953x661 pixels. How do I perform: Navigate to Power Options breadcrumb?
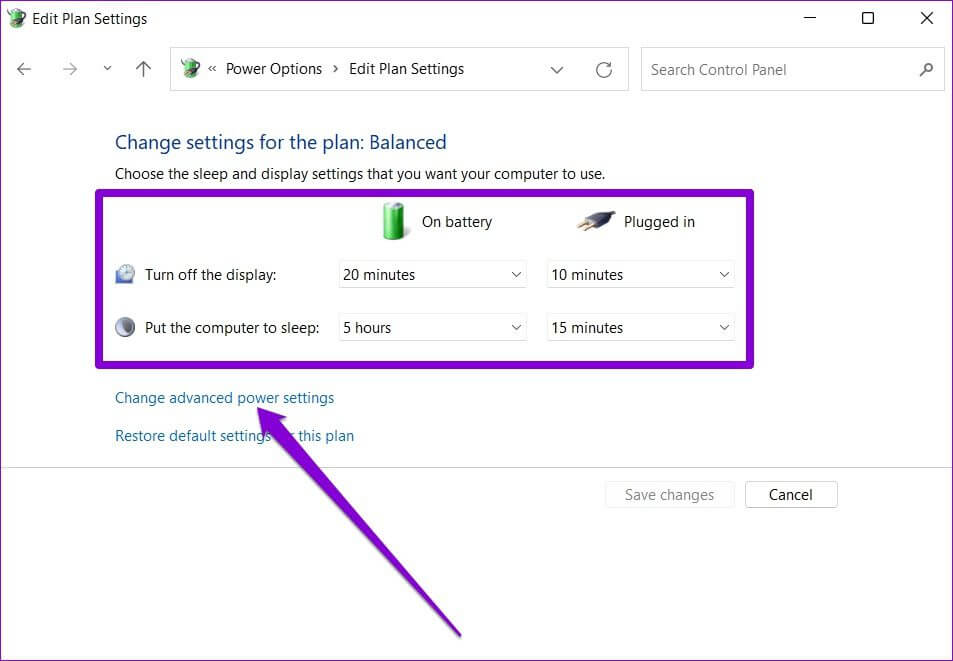pyautogui.click(x=274, y=69)
